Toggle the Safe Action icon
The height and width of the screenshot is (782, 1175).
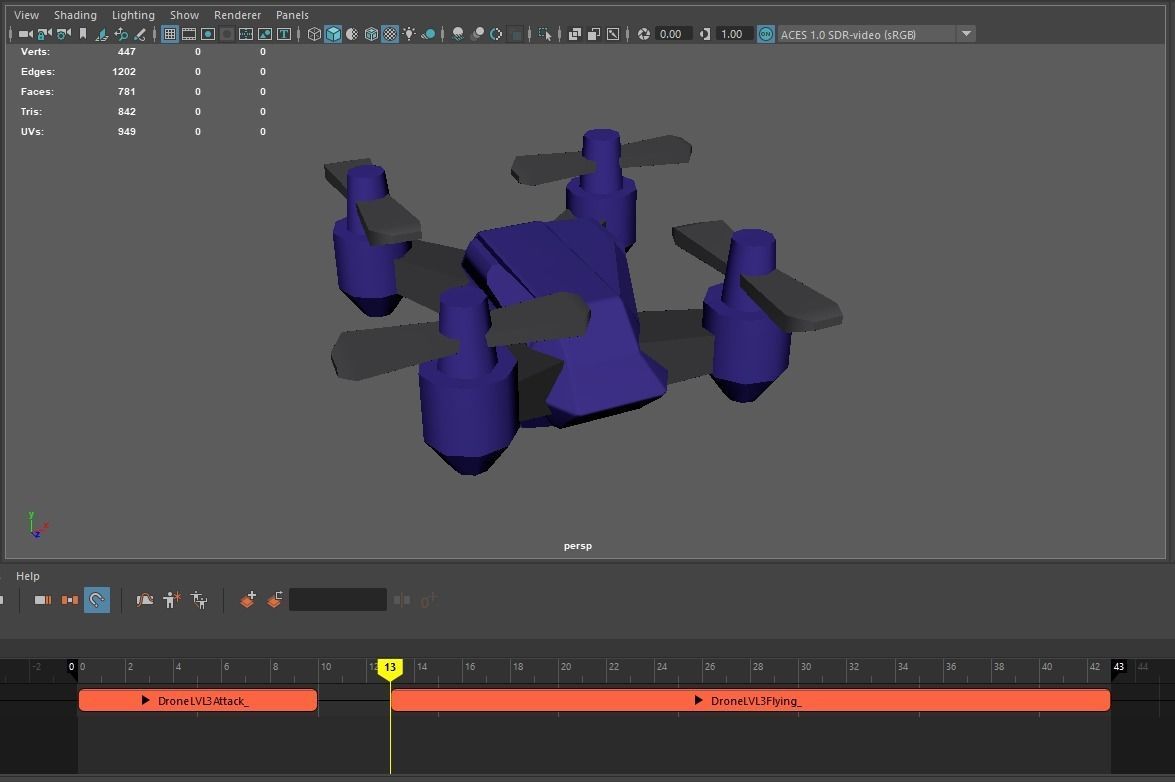(265, 34)
